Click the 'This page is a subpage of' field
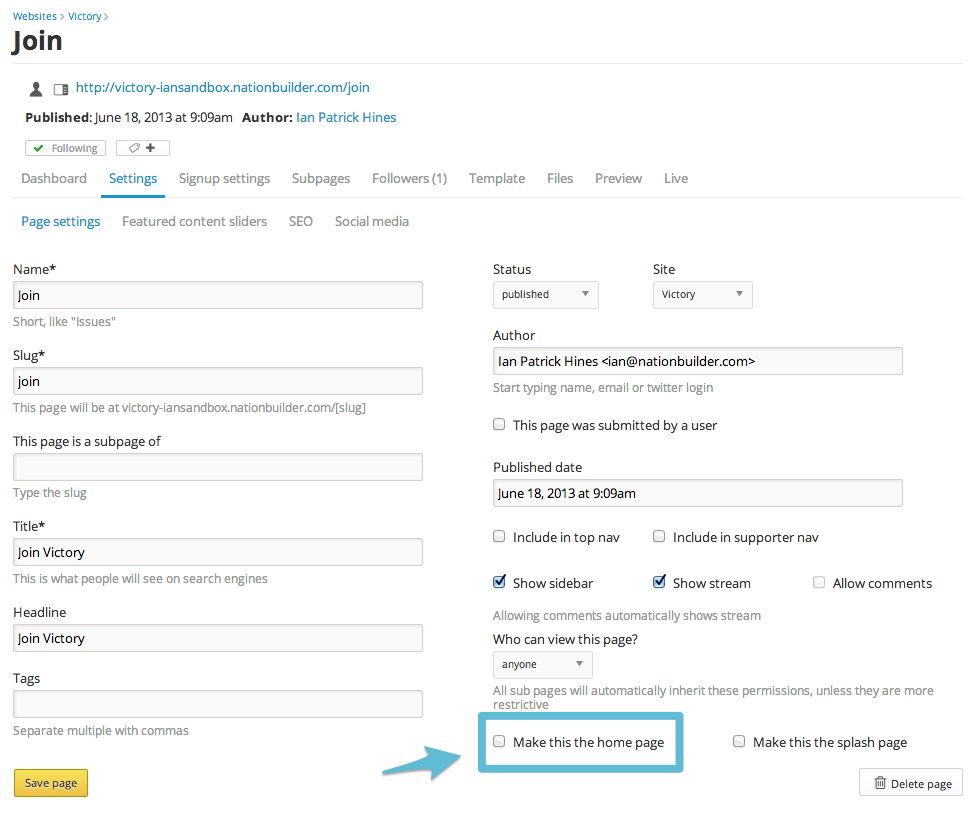This screenshot has height=826, width=980. pyautogui.click(x=218, y=467)
